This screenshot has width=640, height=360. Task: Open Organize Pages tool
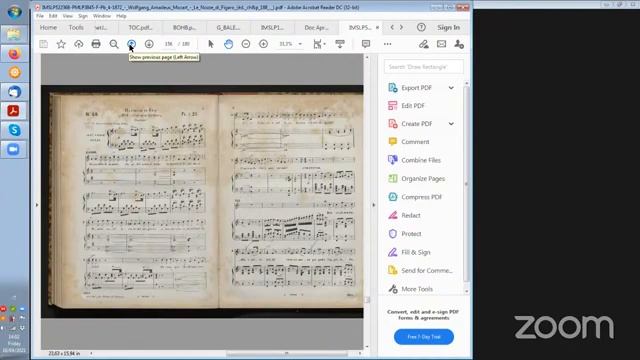coord(423,178)
